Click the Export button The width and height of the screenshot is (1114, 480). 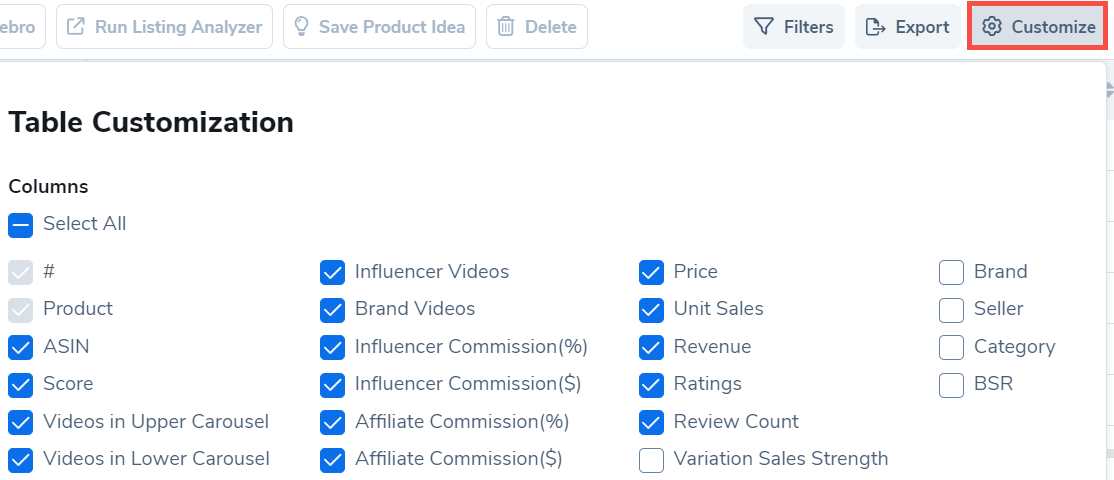[x=907, y=27]
